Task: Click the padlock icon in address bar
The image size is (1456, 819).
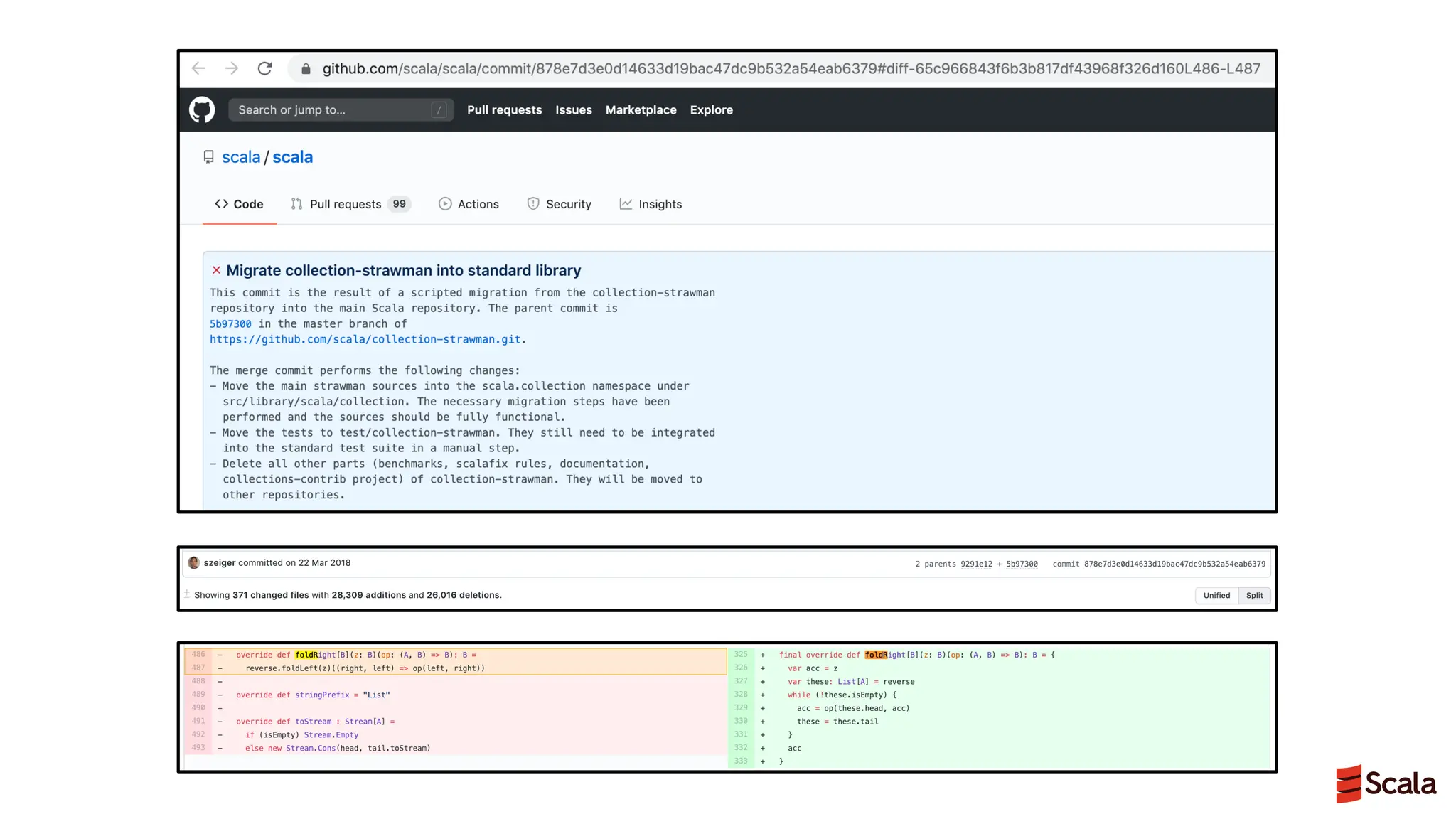Action: [x=306, y=69]
